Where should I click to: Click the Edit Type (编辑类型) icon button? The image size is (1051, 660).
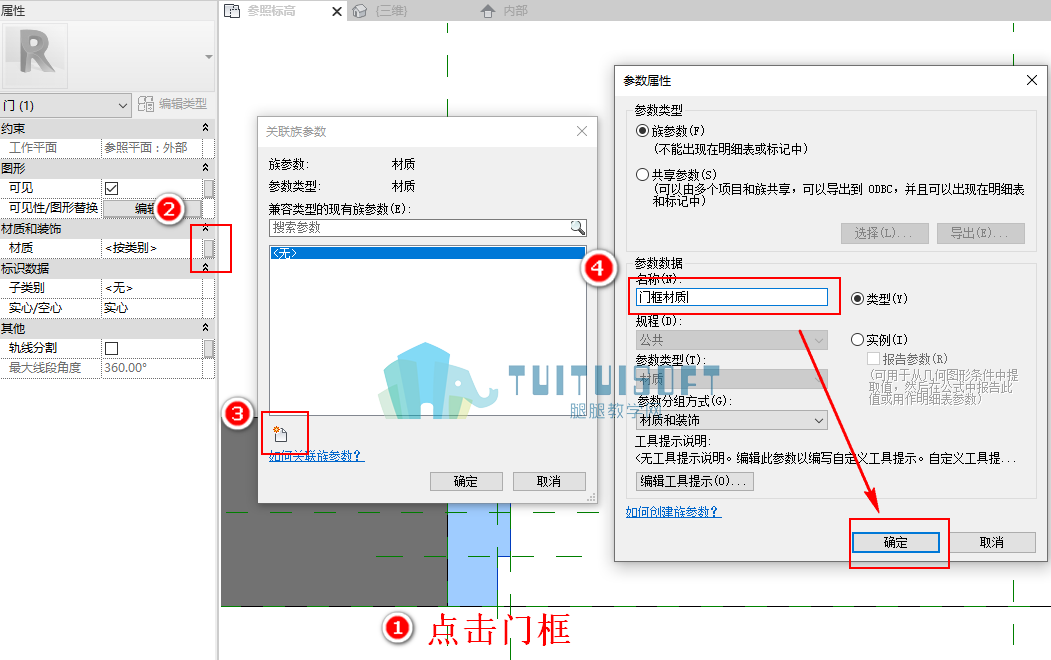[172, 104]
